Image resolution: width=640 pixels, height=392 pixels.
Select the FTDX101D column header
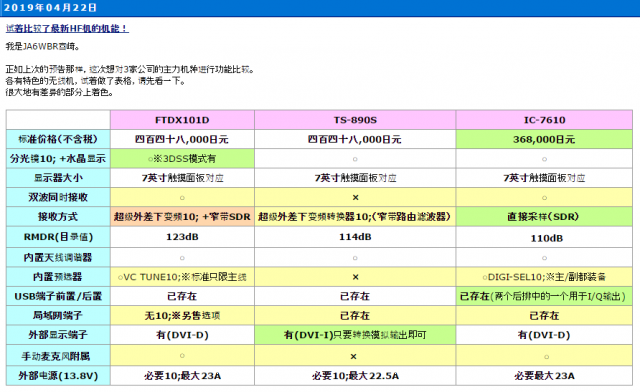click(182, 120)
